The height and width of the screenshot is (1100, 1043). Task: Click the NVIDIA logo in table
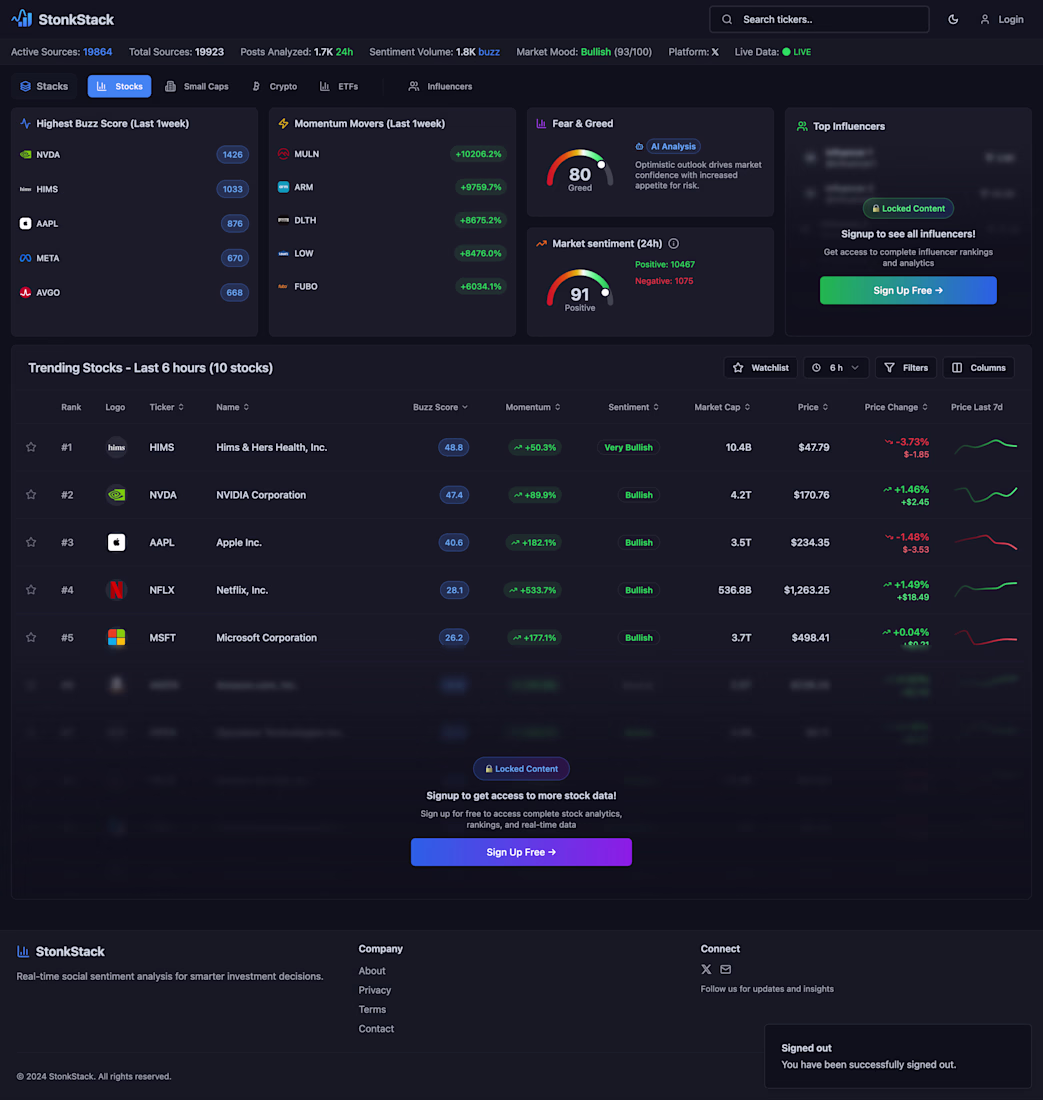coord(116,495)
